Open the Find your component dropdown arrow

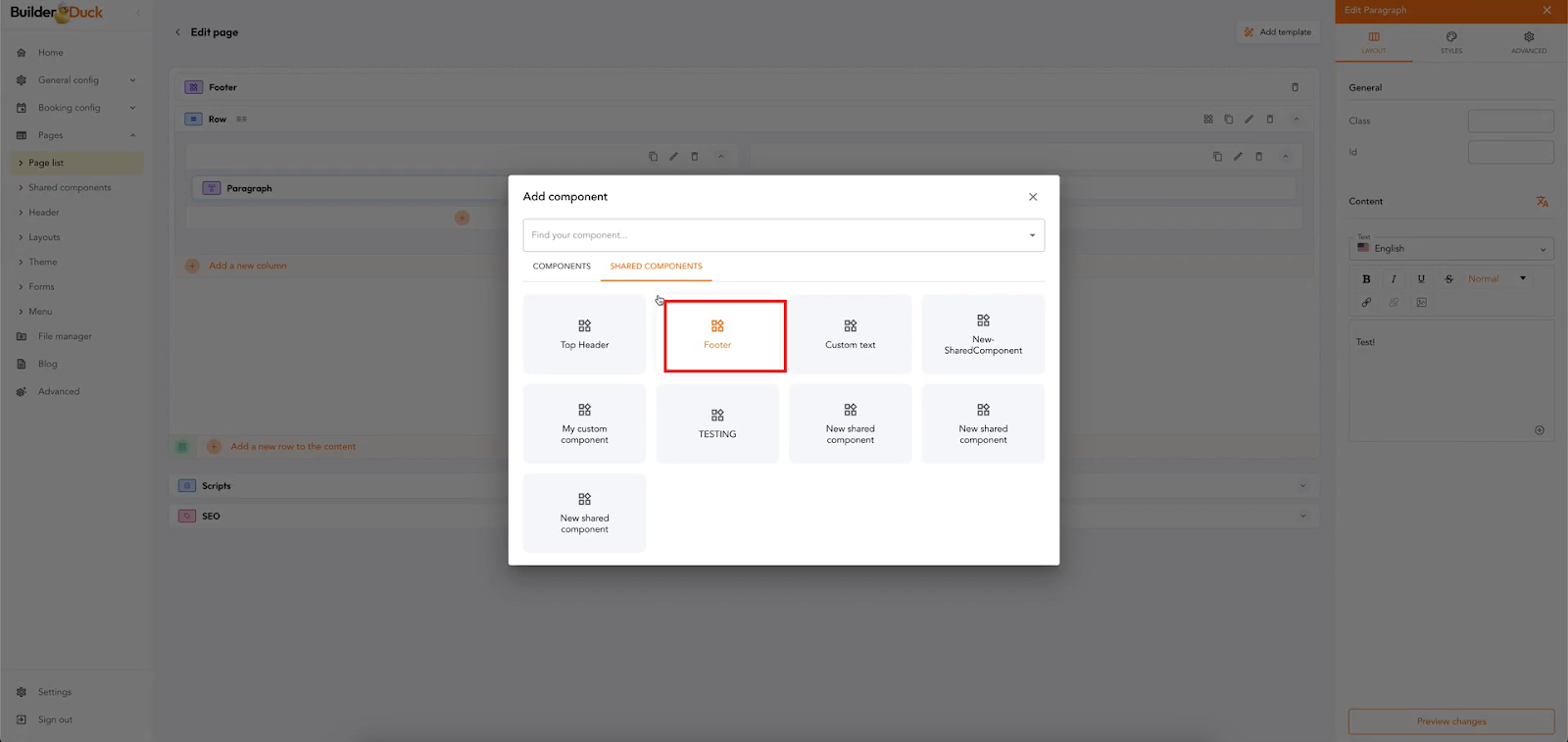[x=1032, y=235]
